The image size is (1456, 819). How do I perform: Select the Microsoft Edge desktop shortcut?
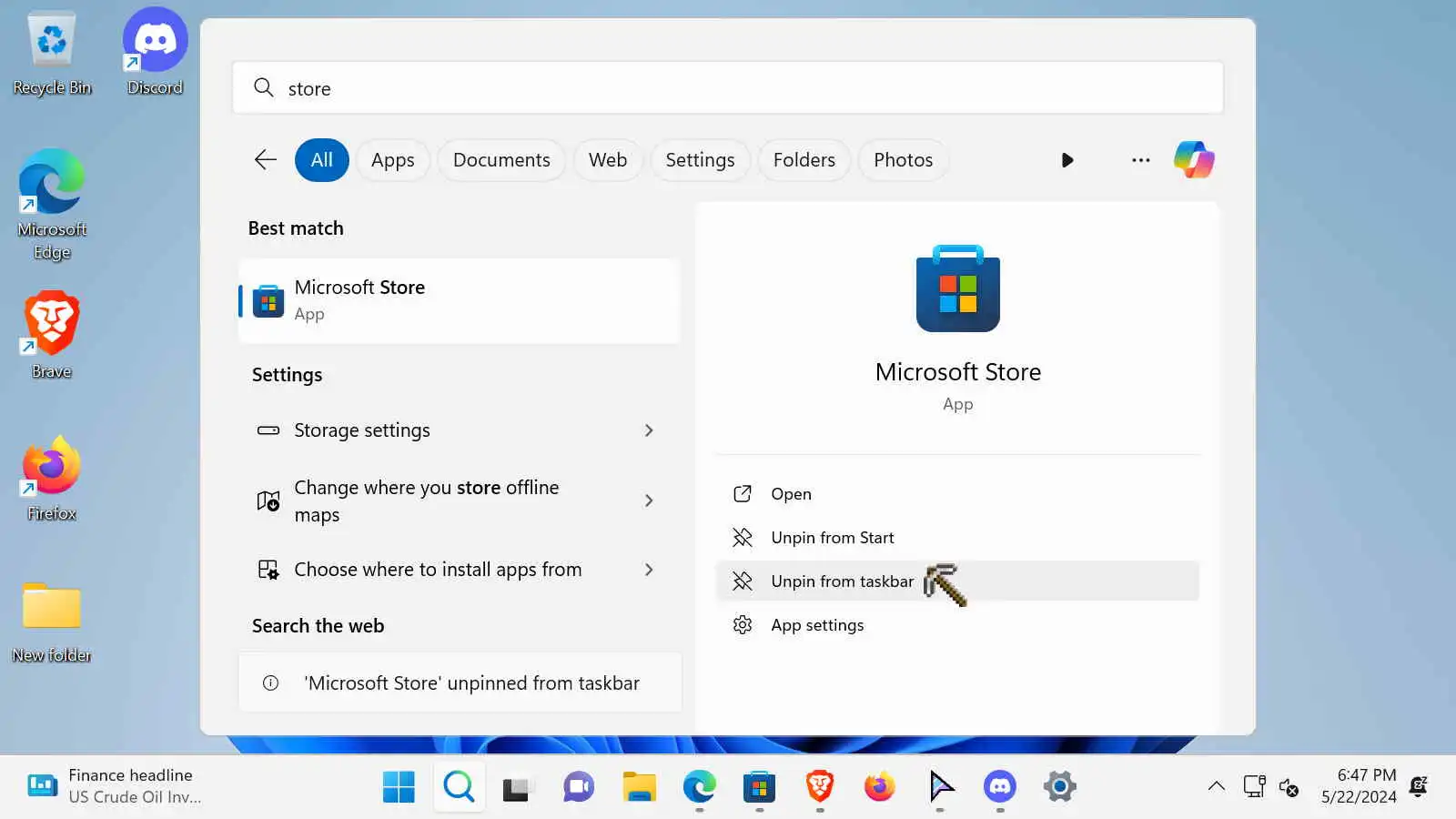tap(52, 205)
